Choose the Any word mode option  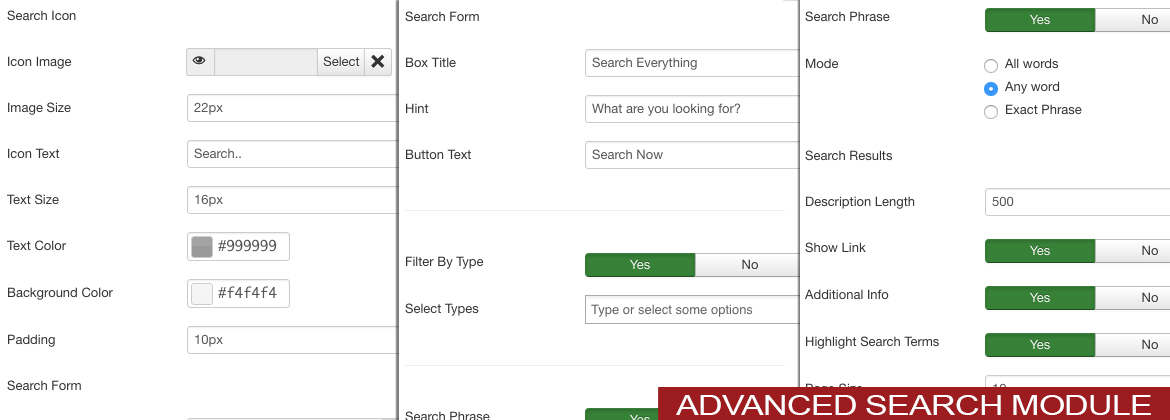(x=991, y=88)
